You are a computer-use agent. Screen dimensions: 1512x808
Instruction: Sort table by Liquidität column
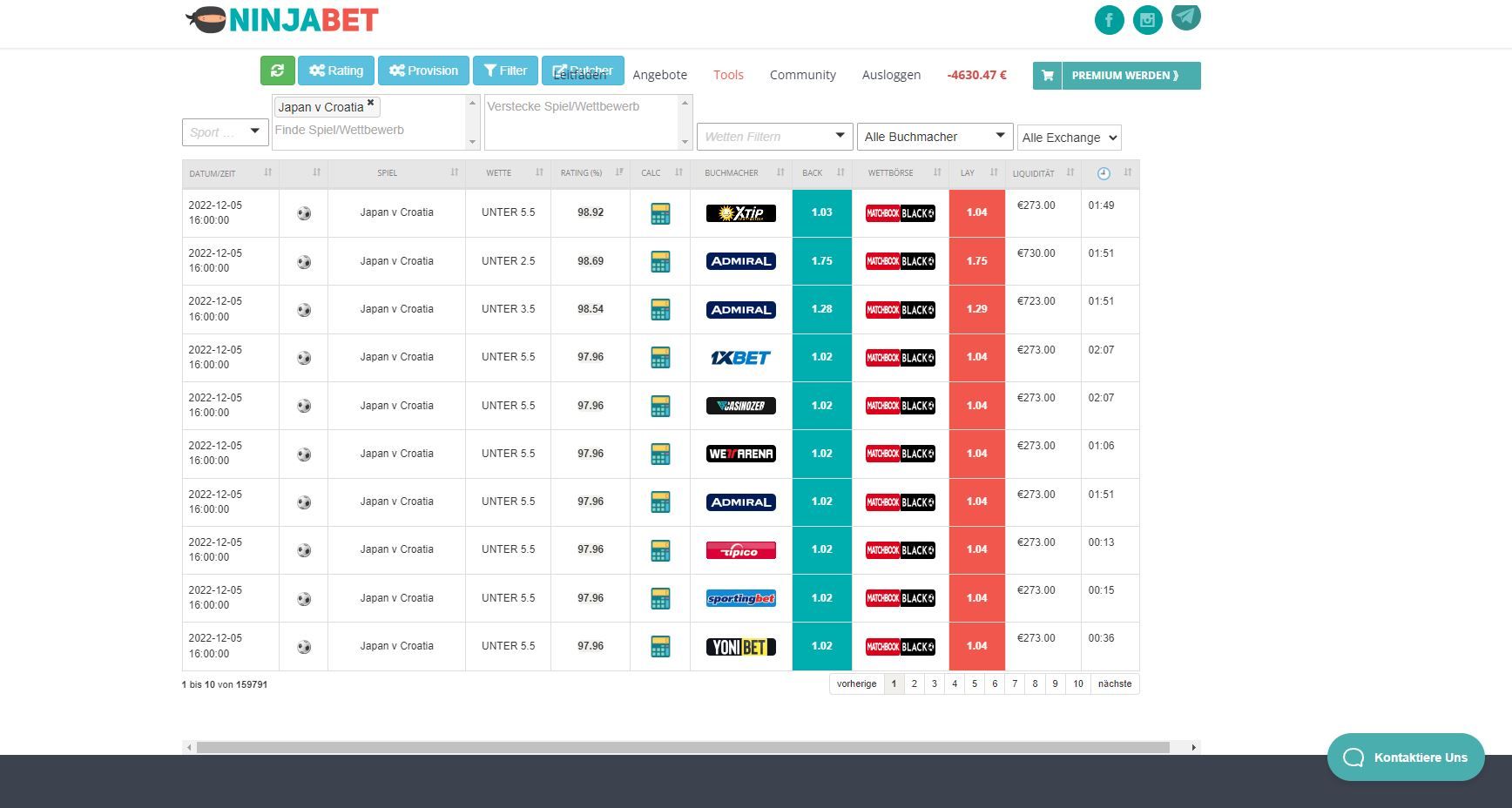coord(1043,173)
